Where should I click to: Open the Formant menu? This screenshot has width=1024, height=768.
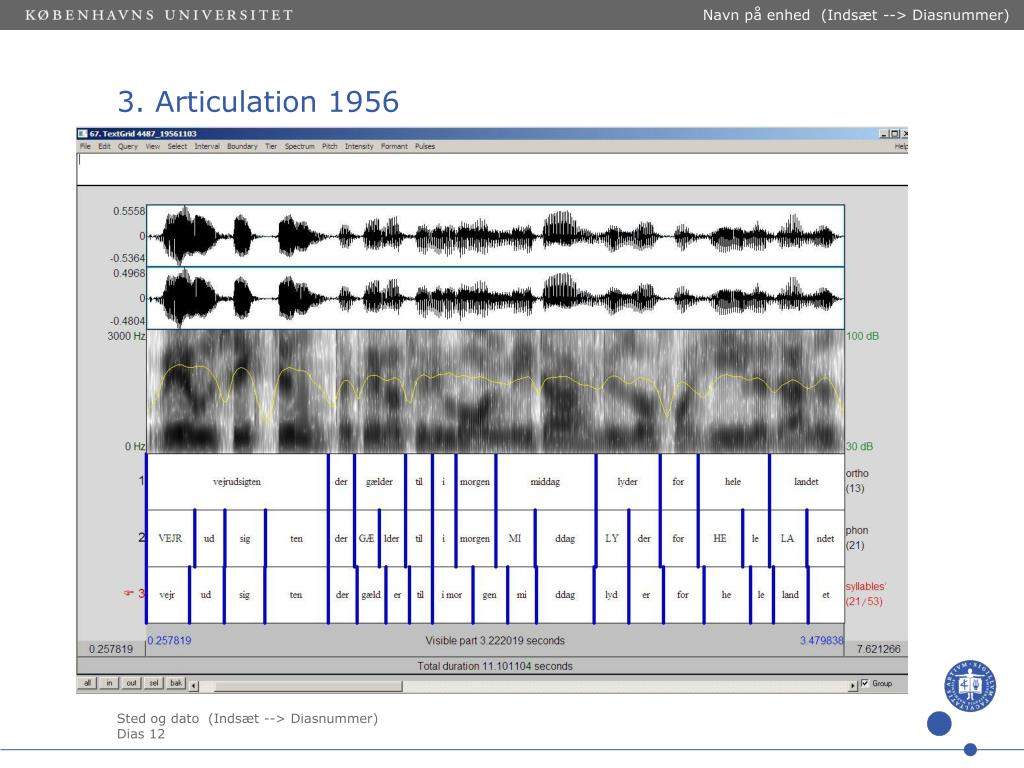394,146
